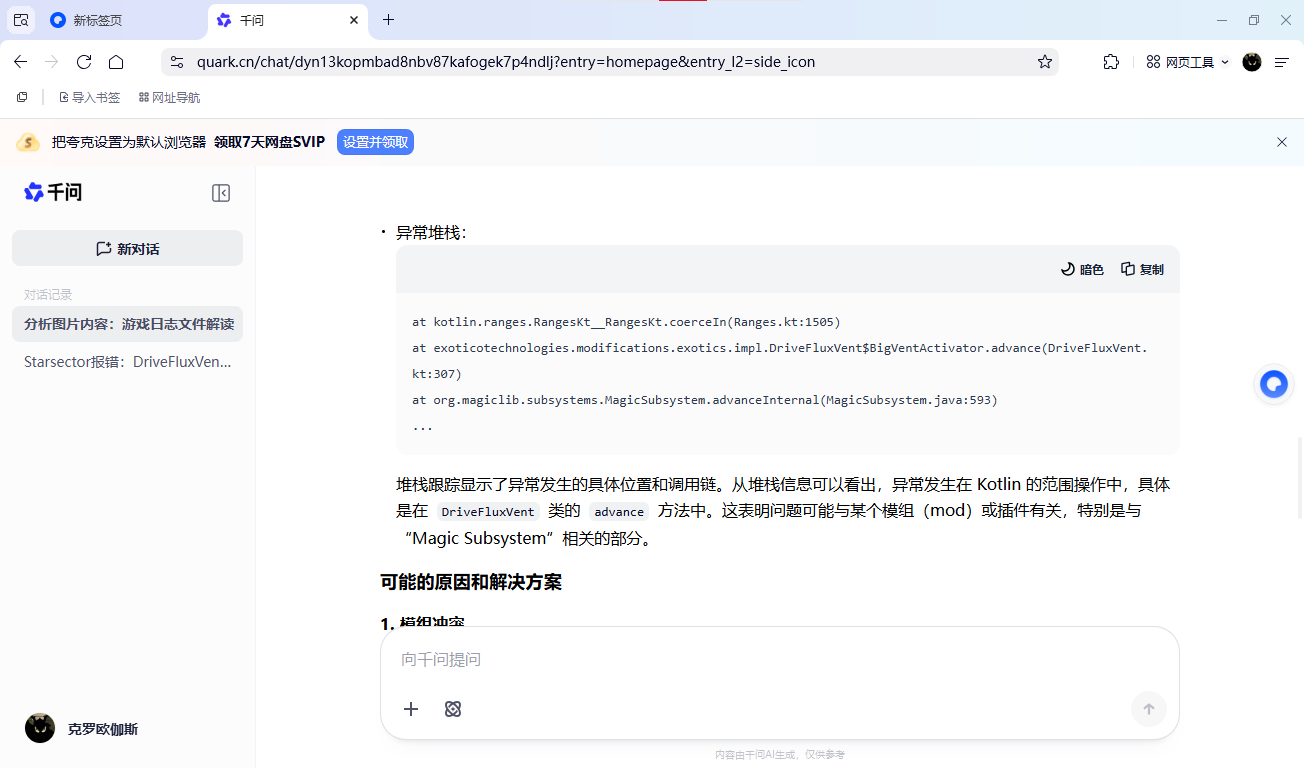Open Starsector报错 conversation history

(127, 362)
